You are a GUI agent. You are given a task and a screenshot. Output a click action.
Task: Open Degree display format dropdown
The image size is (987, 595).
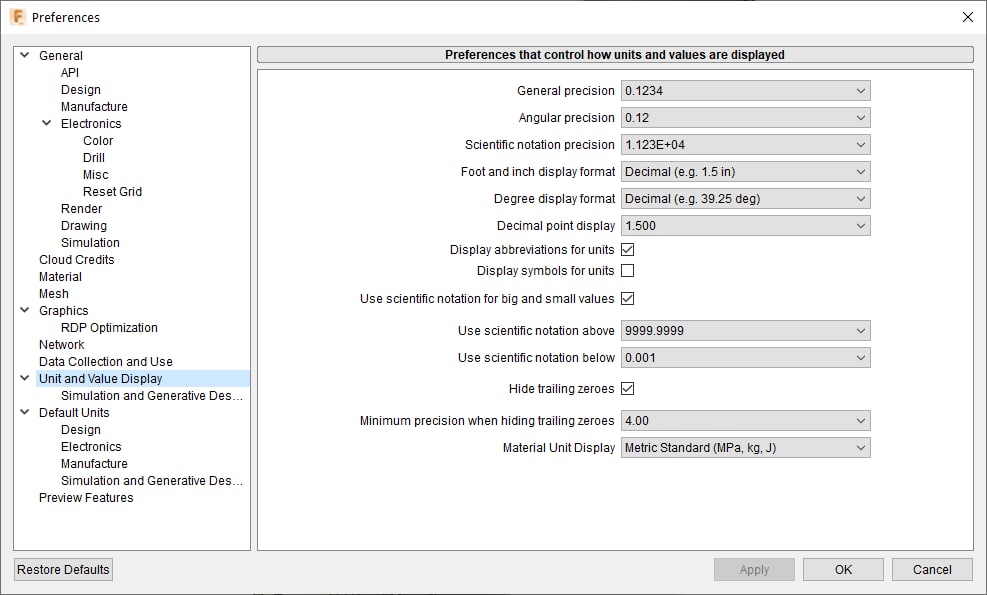tap(745, 199)
